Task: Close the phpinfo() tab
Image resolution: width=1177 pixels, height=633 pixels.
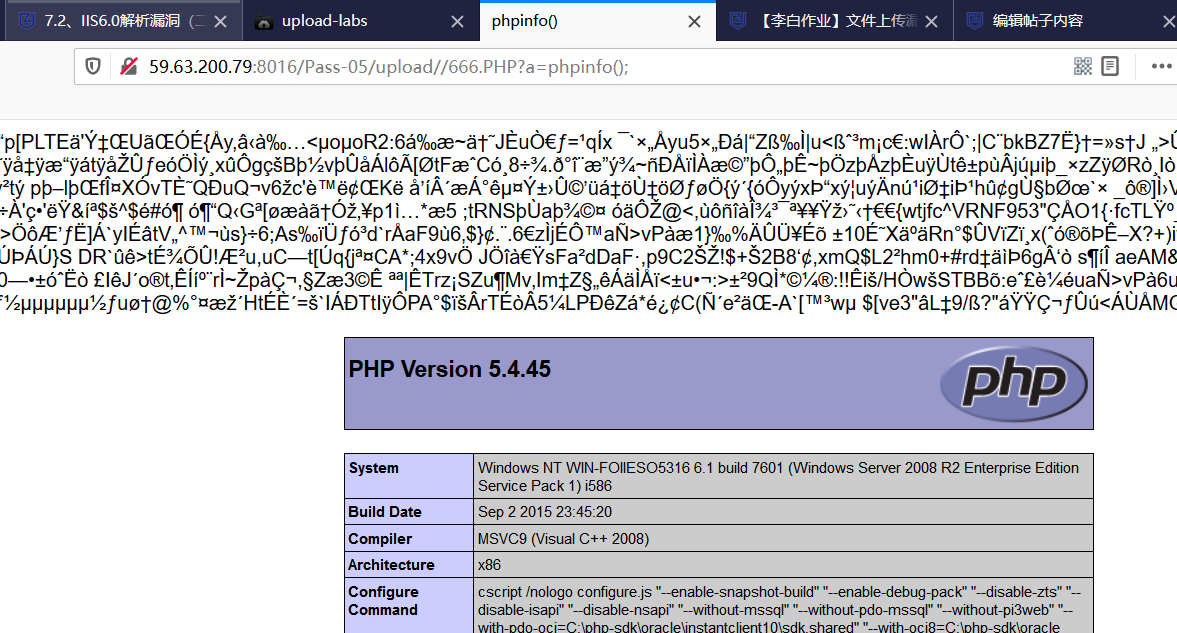Action: pos(694,22)
